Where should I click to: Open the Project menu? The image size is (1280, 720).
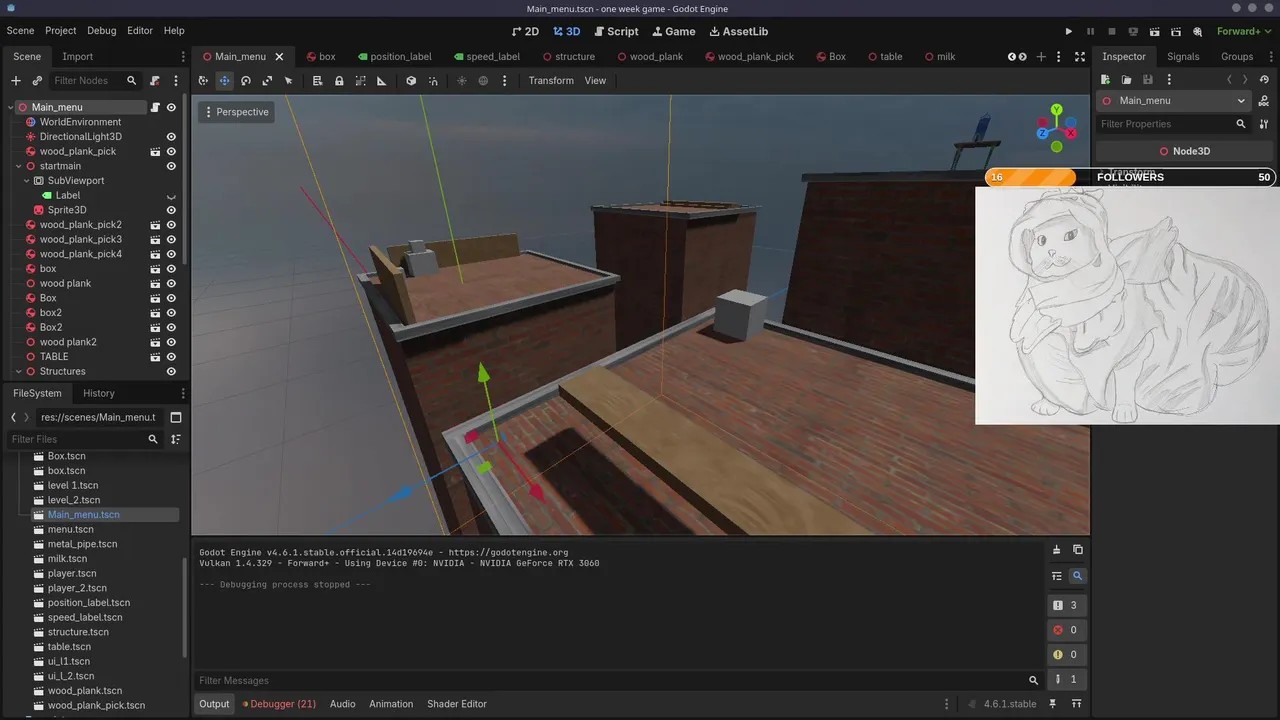pos(61,31)
